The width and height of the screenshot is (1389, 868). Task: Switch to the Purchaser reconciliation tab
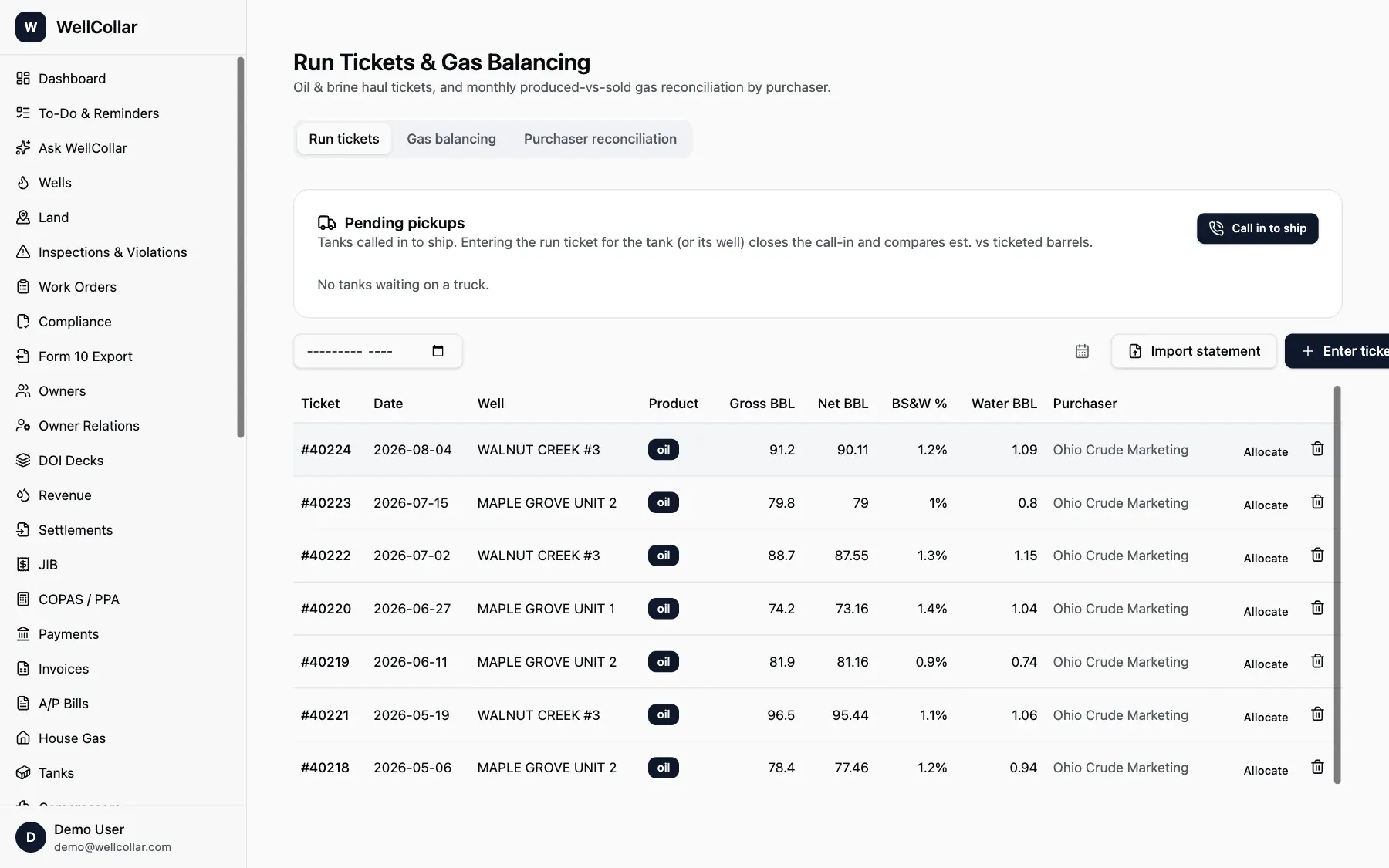coord(600,139)
